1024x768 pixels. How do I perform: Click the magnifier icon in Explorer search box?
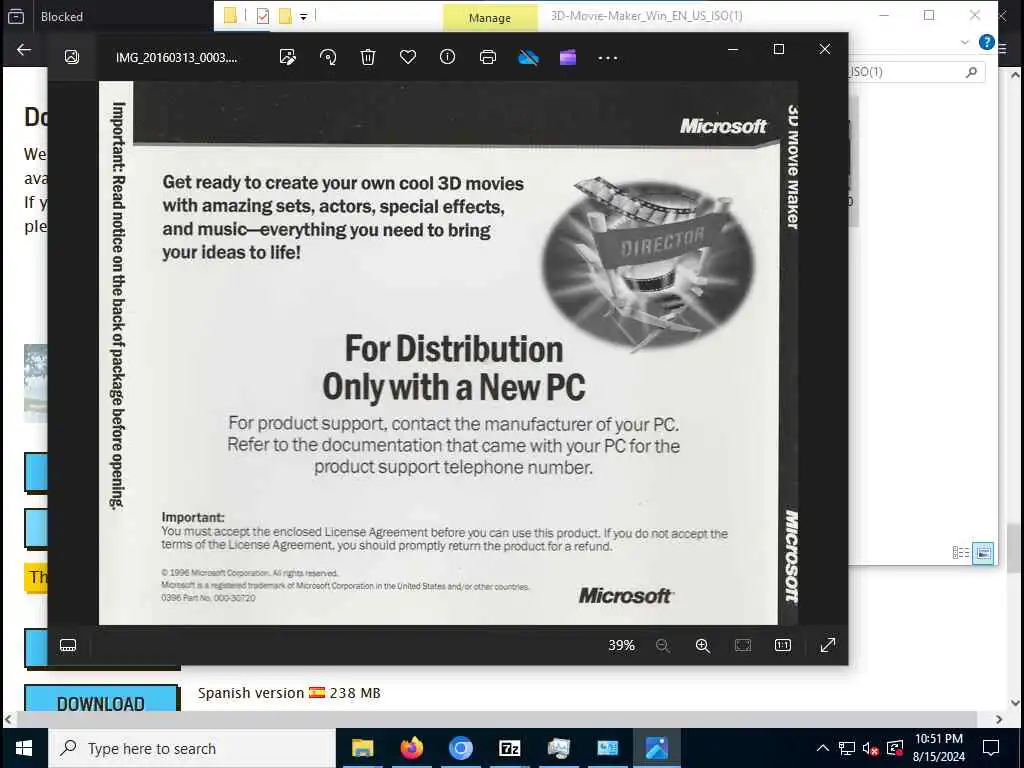[x=971, y=72]
